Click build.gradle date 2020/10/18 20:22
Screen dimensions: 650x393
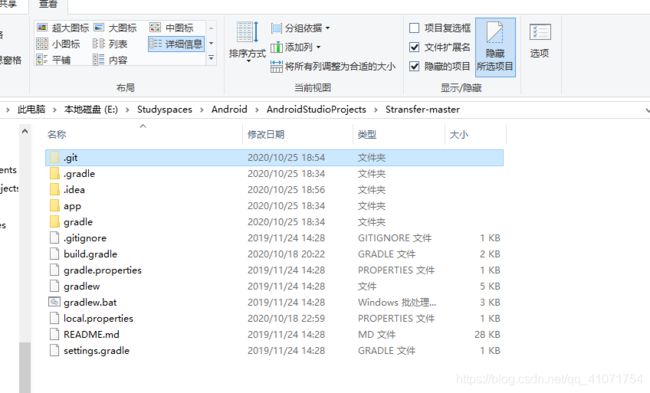[x=286, y=254]
